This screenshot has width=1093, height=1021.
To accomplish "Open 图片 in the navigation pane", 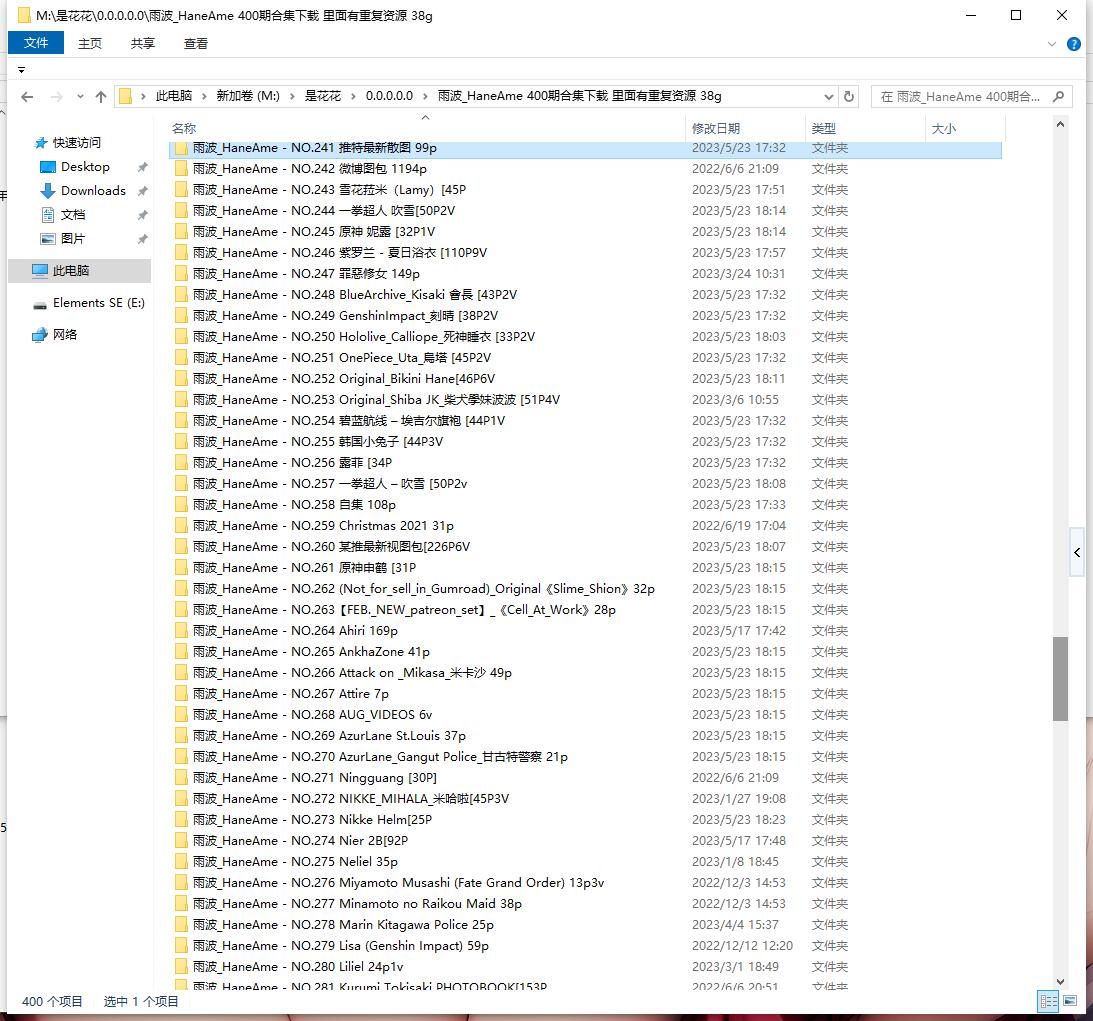I will pos(73,238).
